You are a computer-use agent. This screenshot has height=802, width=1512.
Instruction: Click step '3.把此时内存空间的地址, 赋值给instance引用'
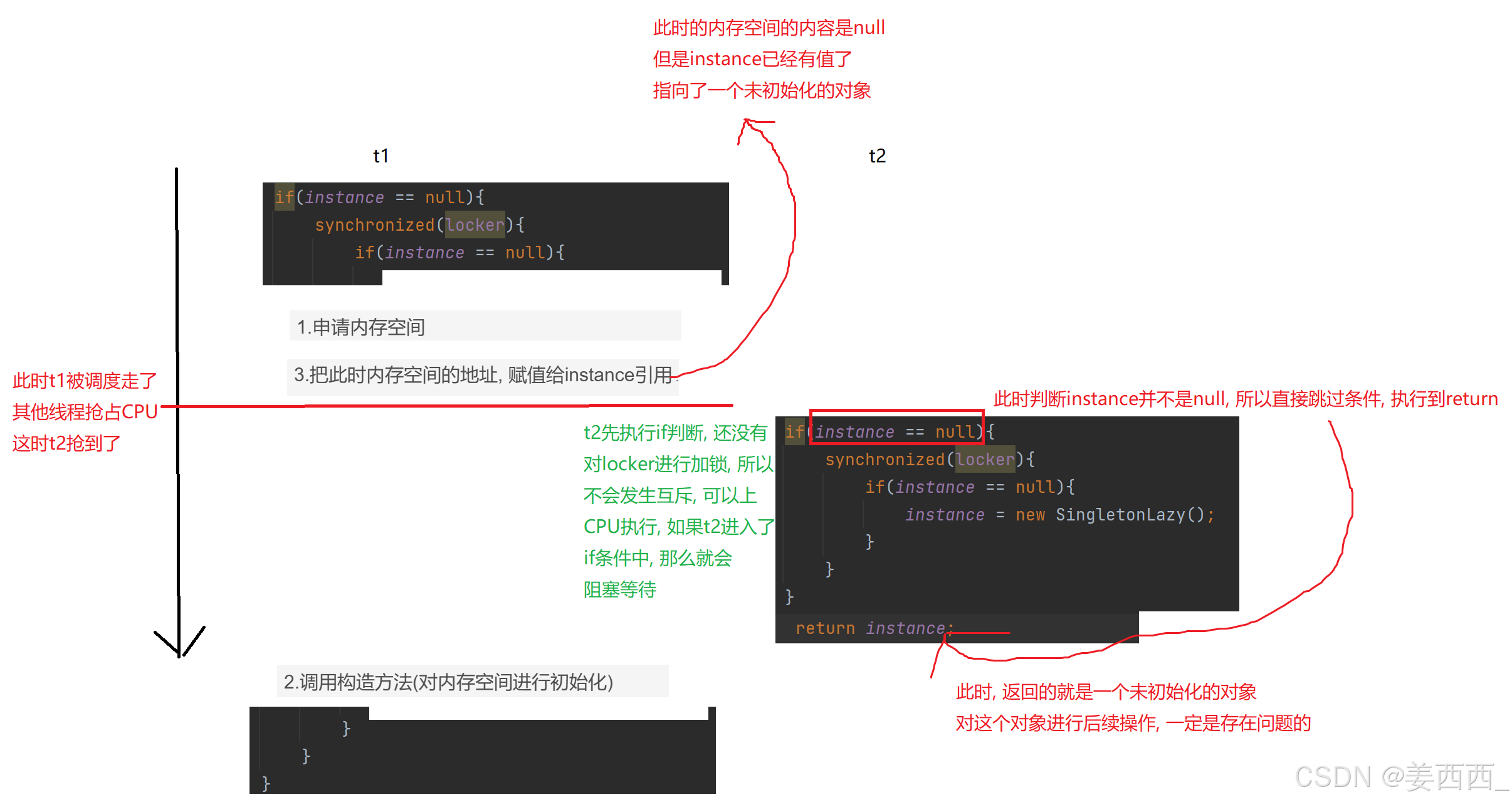(483, 375)
